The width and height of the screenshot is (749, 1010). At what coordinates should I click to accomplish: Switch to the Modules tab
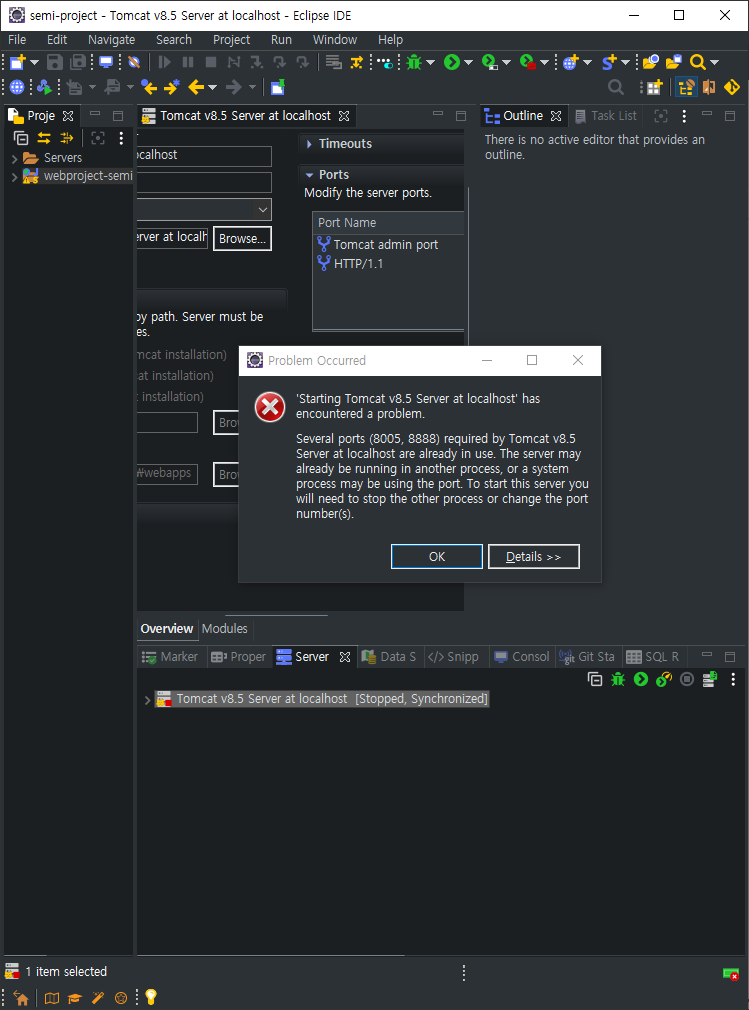point(225,629)
